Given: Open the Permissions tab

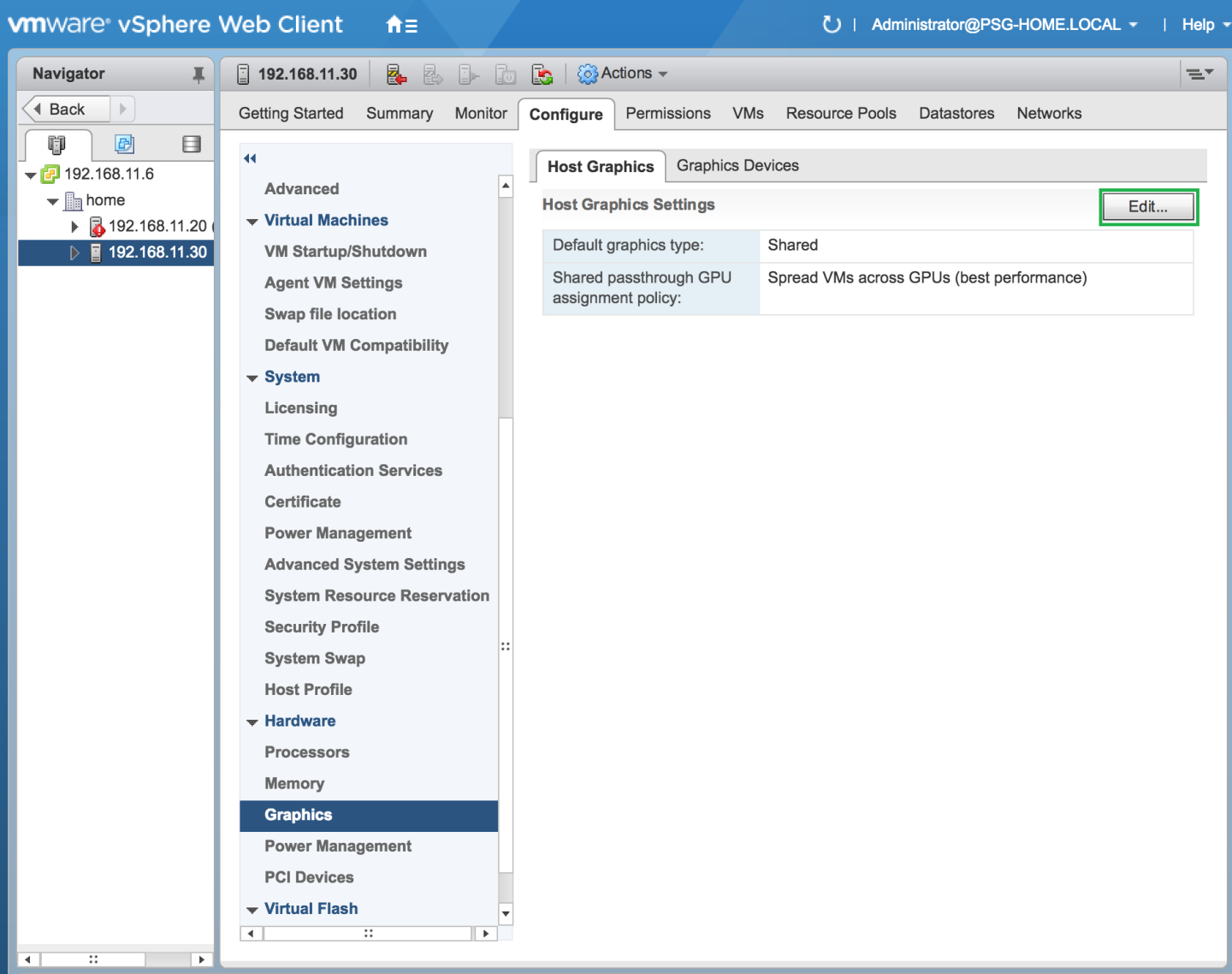Looking at the screenshot, I should click(667, 113).
